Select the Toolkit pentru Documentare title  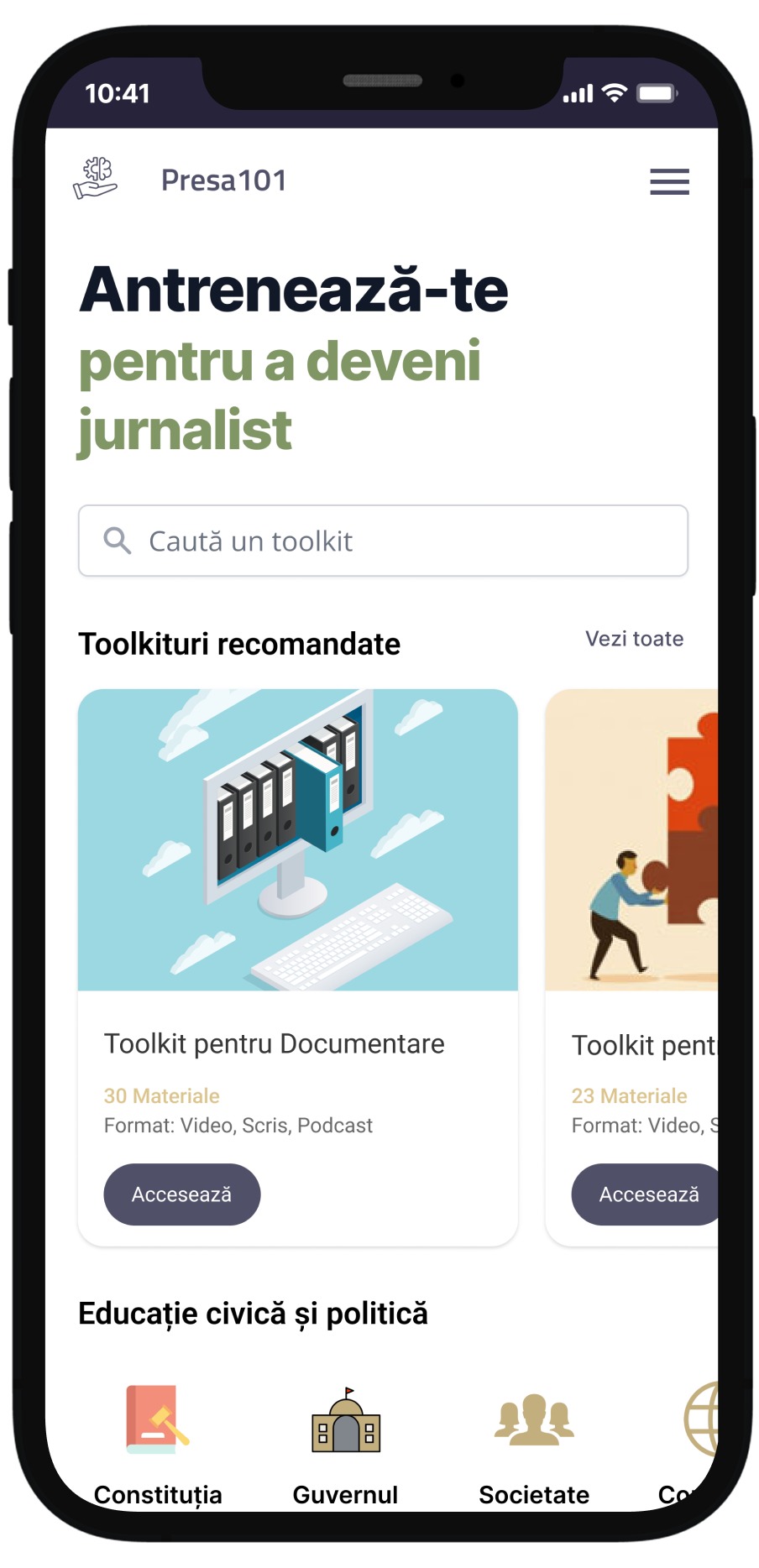[x=274, y=1043]
